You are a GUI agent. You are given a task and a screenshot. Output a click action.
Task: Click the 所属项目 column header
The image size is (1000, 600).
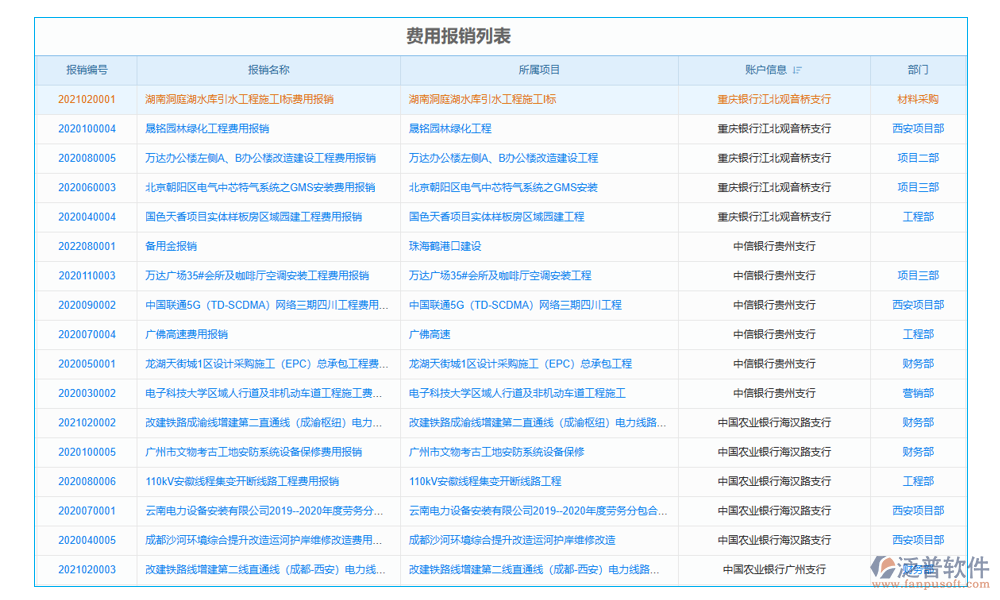pyautogui.click(x=538, y=70)
